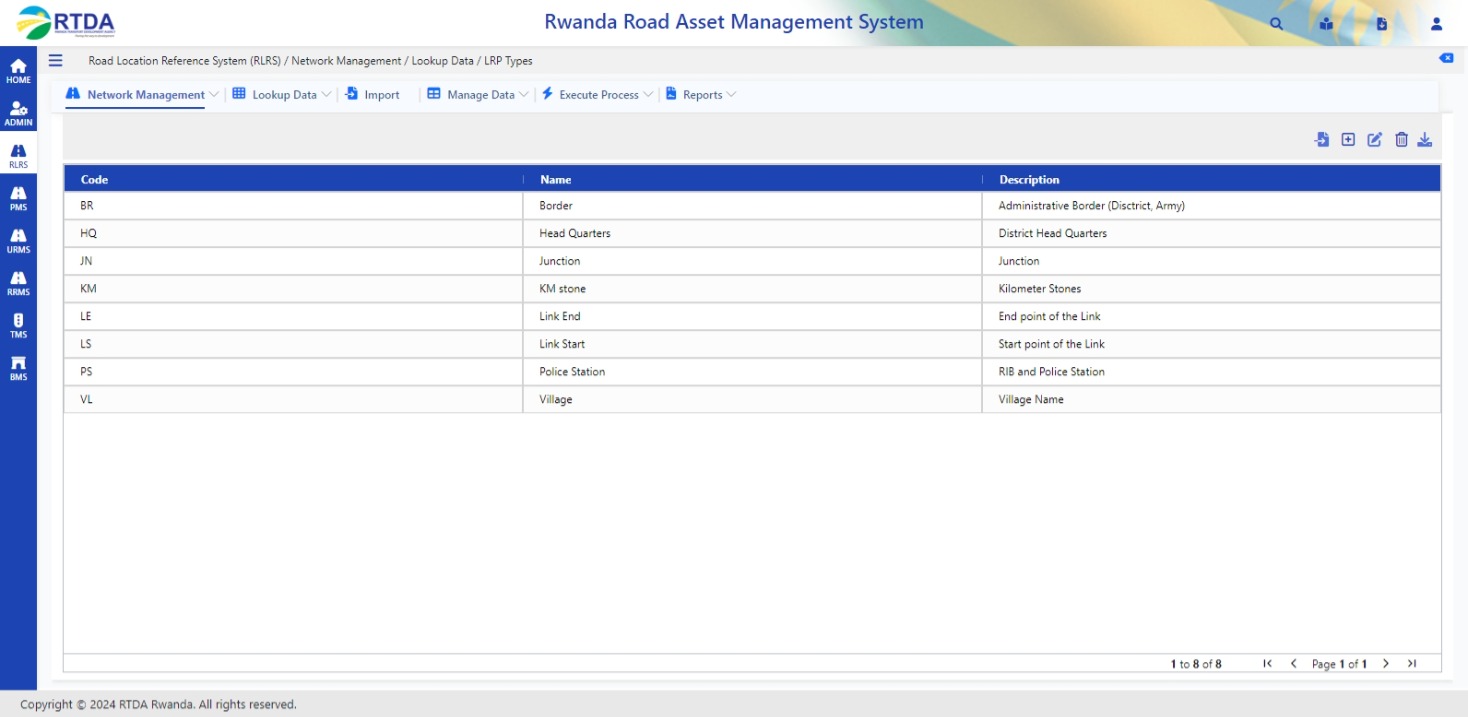Select the RLRS sidebar module
This screenshot has height=717, width=1468.
[18, 156]
